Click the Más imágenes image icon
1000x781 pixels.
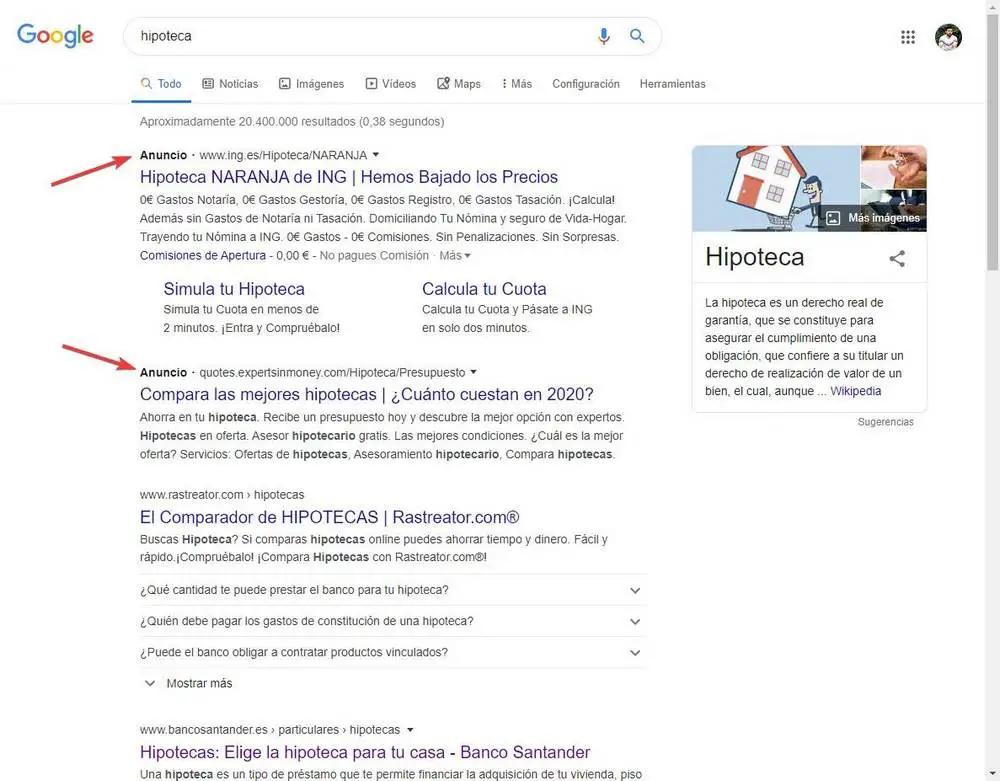833,217
